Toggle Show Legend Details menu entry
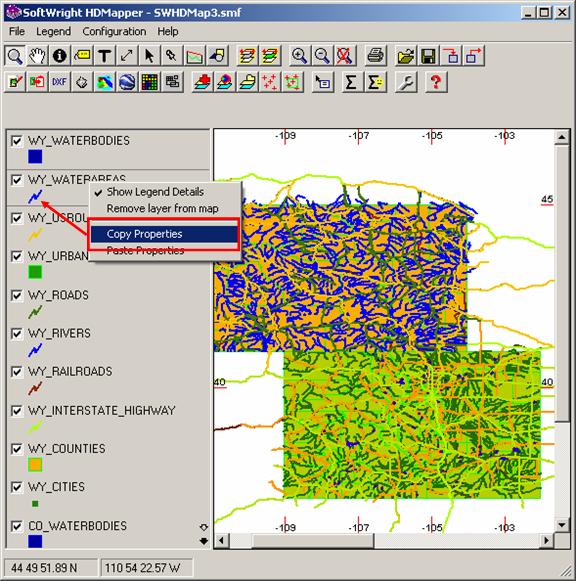This screenshot has width=576, height=581. 164,192
